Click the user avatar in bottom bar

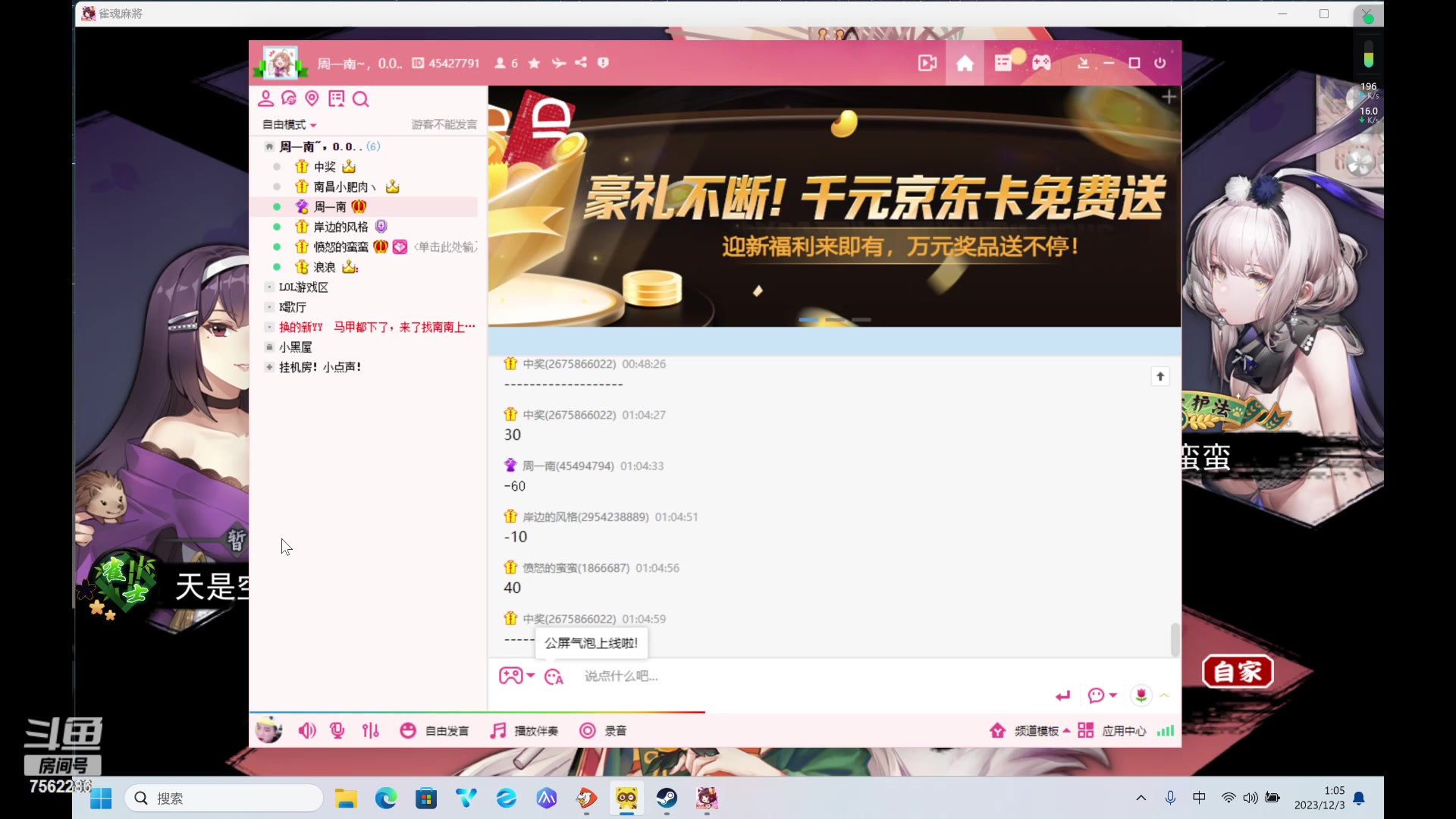click(268, 730)
